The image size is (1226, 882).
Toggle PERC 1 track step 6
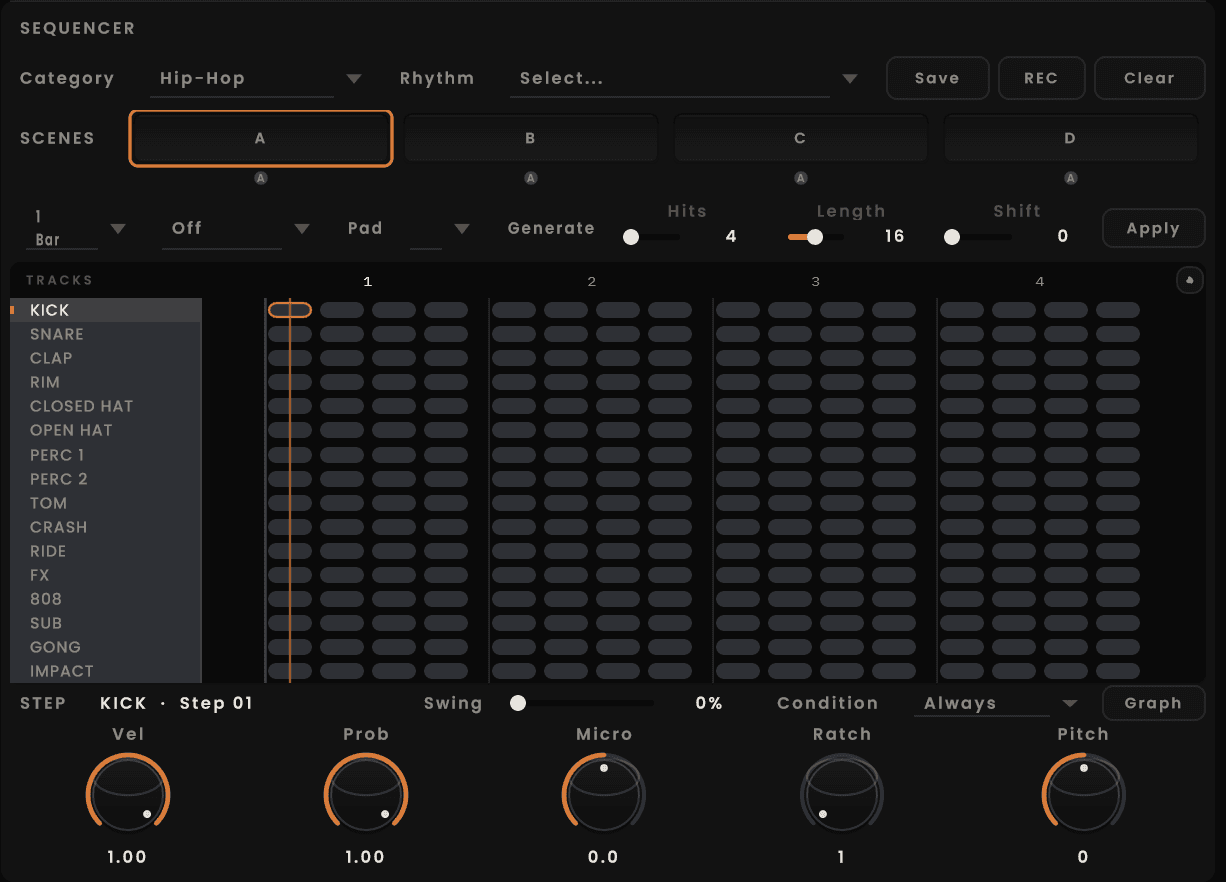(566, 454)
